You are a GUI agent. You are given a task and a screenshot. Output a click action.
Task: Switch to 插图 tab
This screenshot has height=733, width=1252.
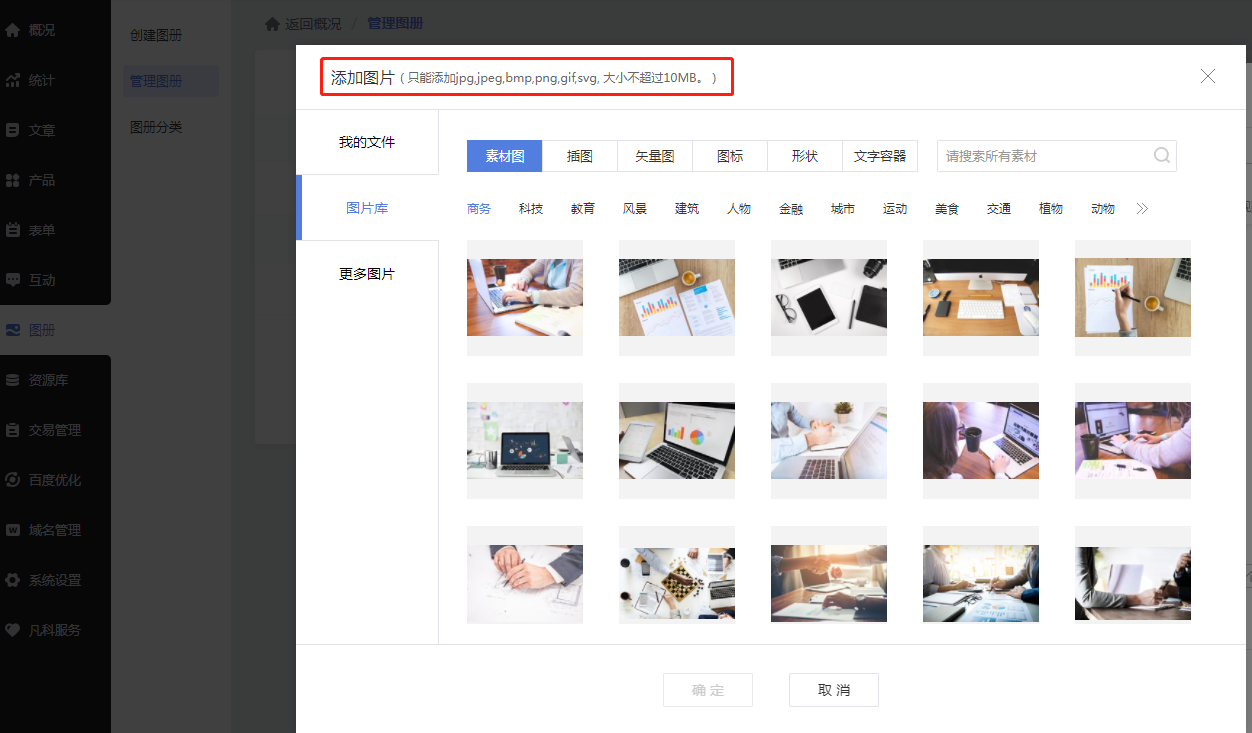click(580, 156)
